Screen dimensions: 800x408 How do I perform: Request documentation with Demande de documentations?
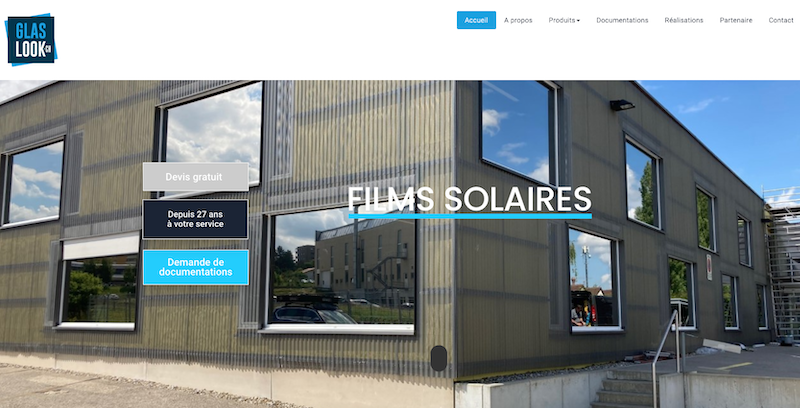(195, 267)
